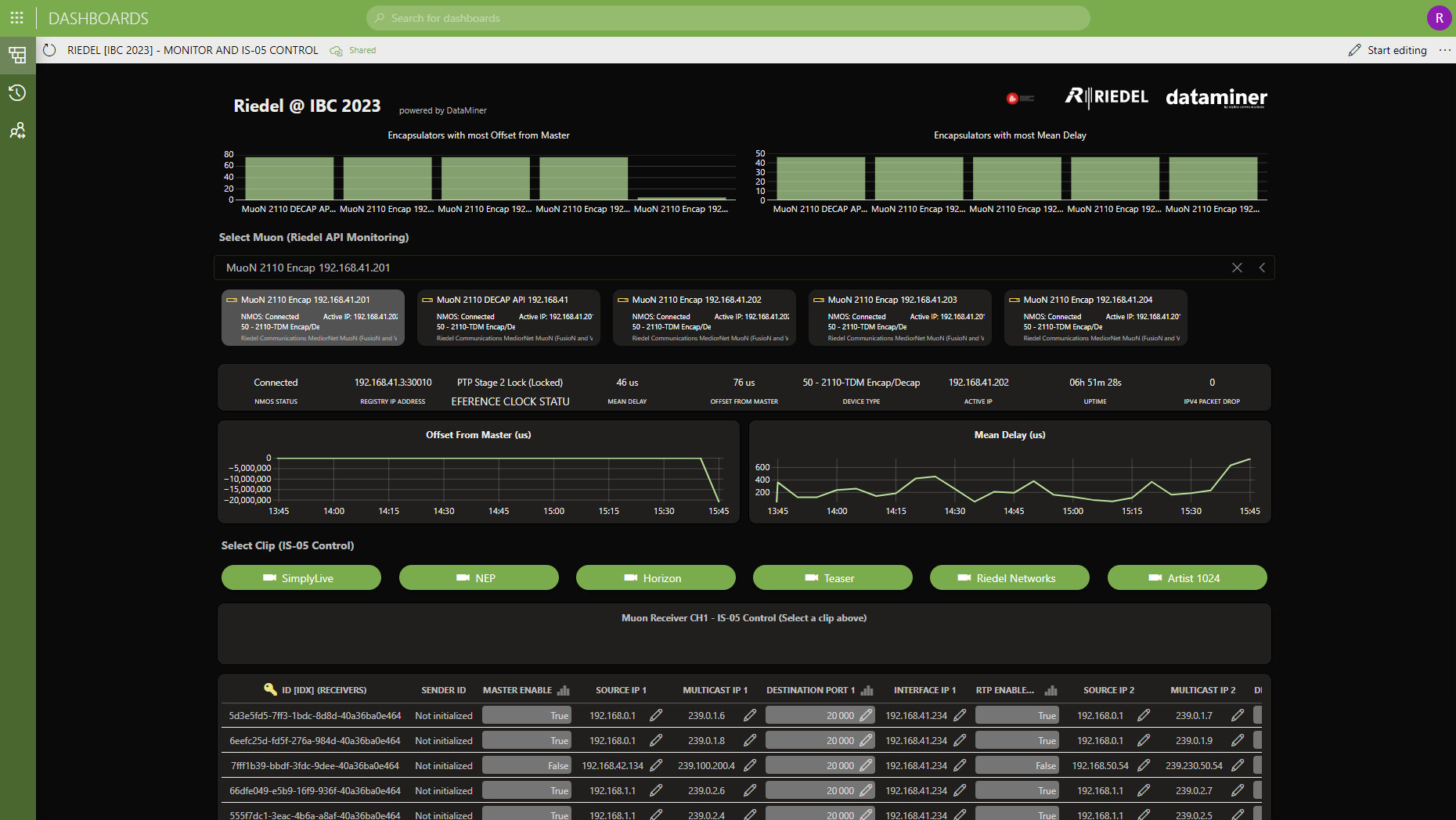Click the Shared cloud status icon
Image resolution: width=1456 pixels, height=820 pixels.
point(337,51)
